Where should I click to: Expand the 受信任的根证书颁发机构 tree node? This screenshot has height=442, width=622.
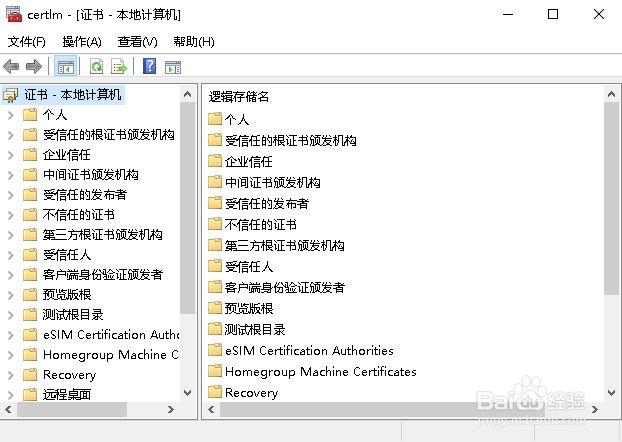(x=11, y=135)
